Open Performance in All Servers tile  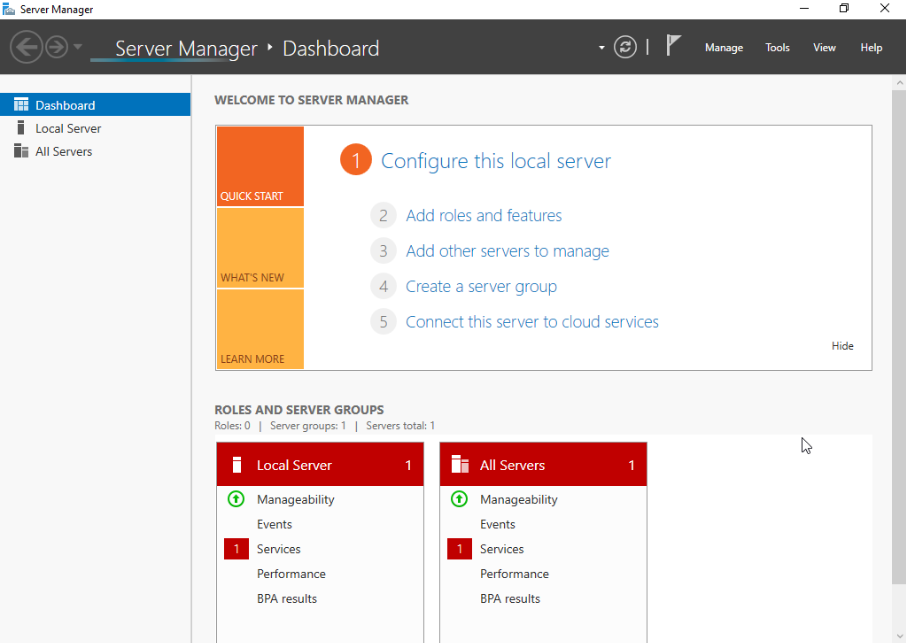coord(514,574)
